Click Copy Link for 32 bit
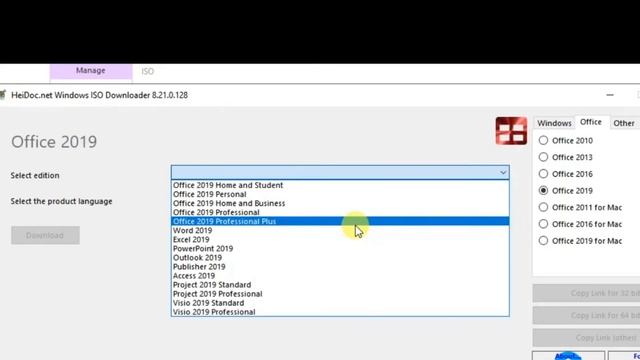The image size is (640, 360). click(x=586, y=293)
